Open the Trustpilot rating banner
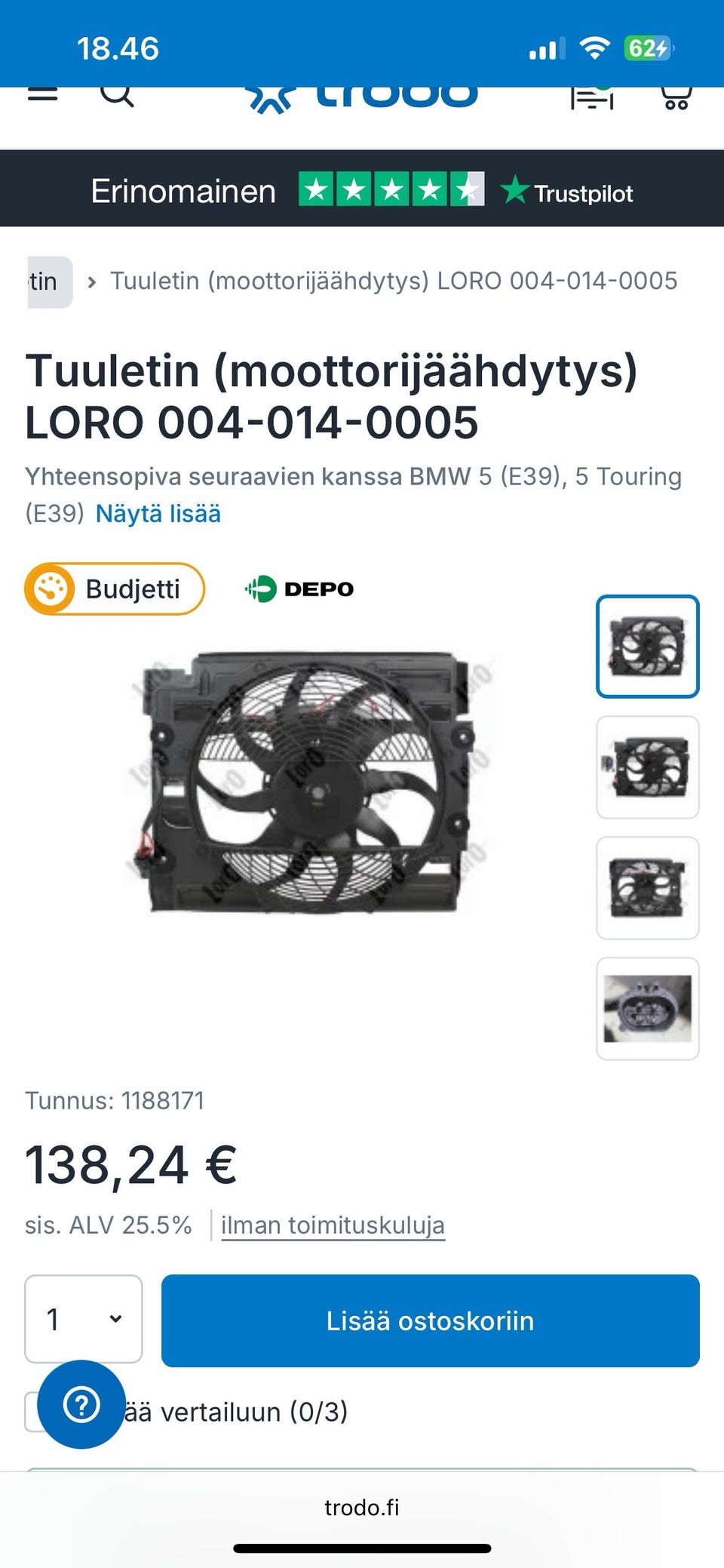Screen dimensions: 724x1568 point(362,189)
